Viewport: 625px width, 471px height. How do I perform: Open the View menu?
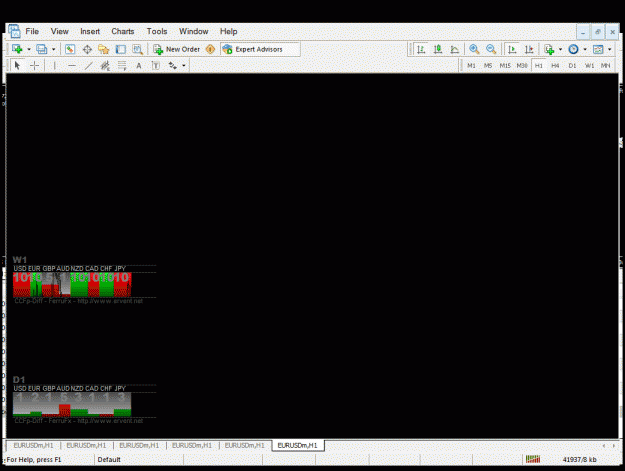click(59, 31)
